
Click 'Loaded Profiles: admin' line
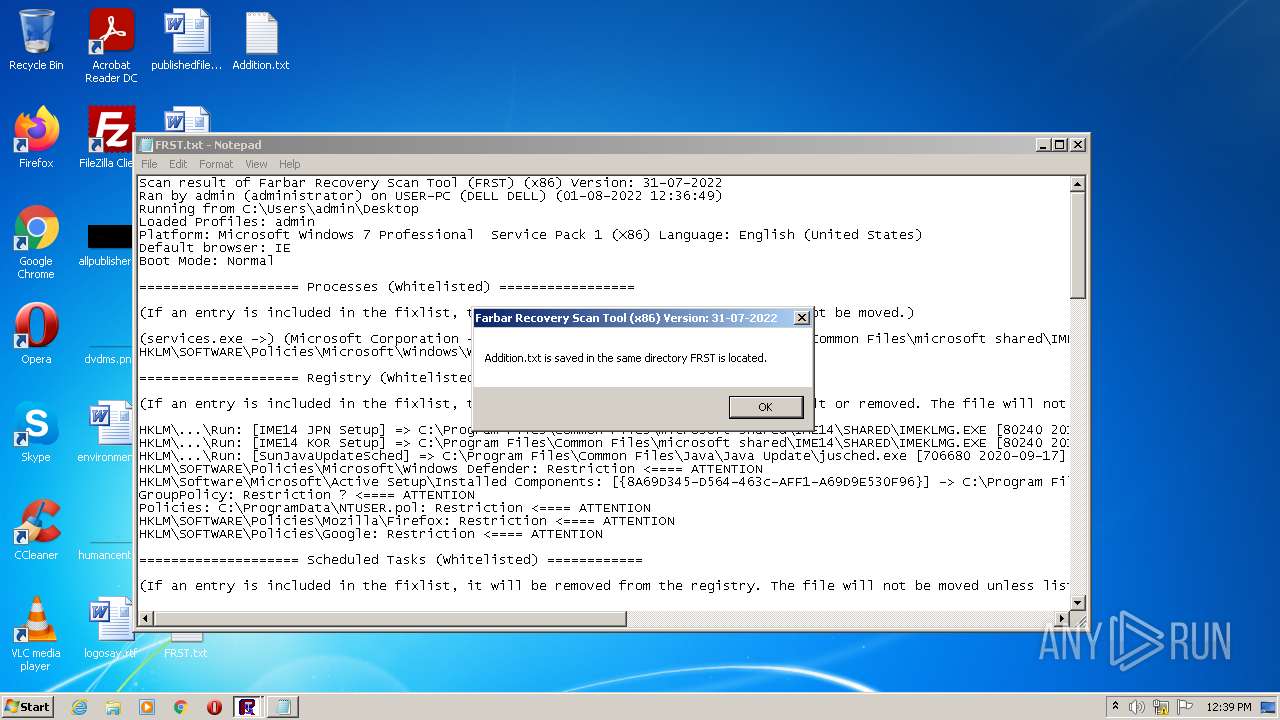pyautogui.click(x=227, y=222)
